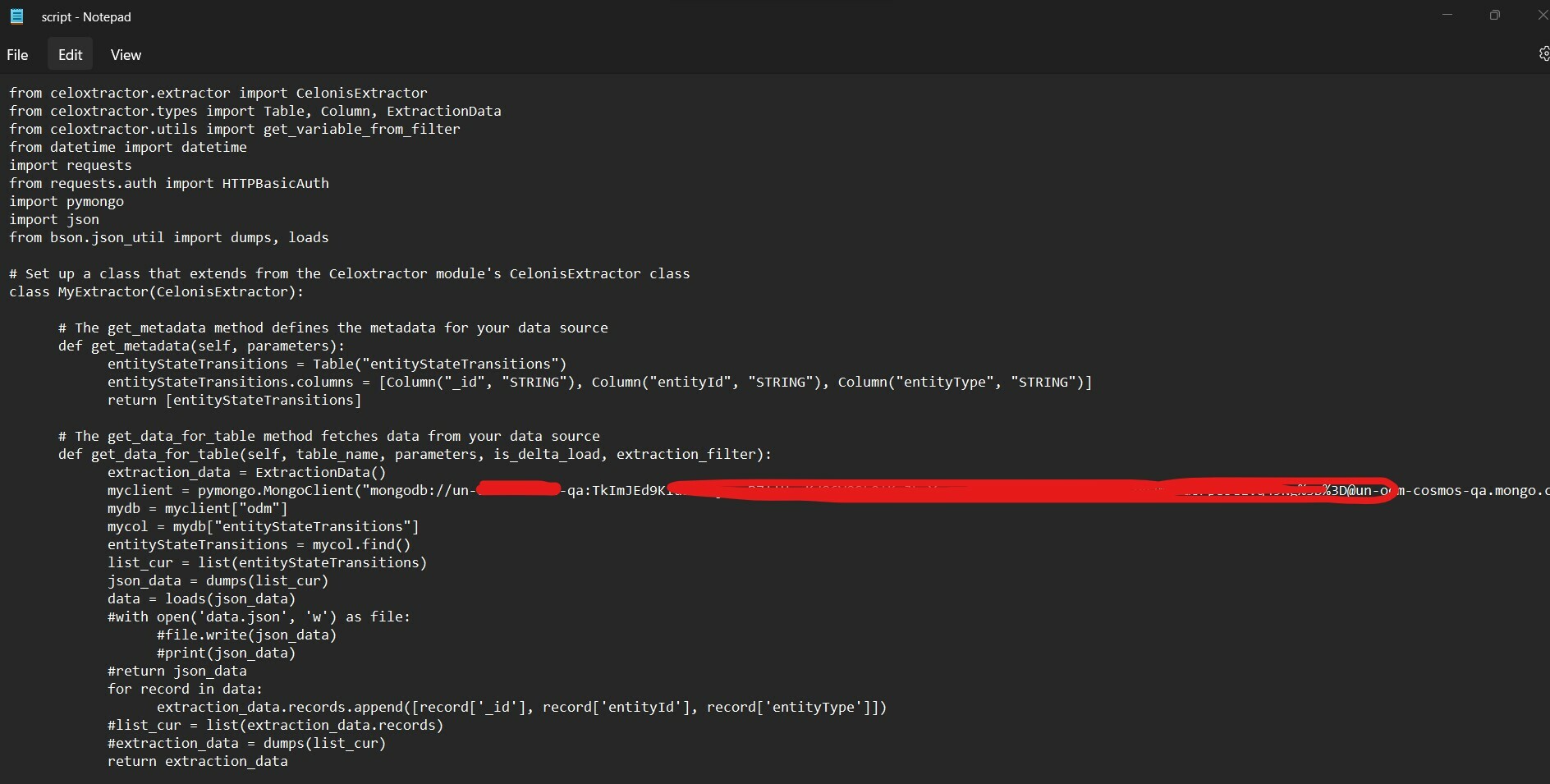Click 'from datetime import datetime' line
This screenshot has width=1550, height=784.
[x=128, y=147]
